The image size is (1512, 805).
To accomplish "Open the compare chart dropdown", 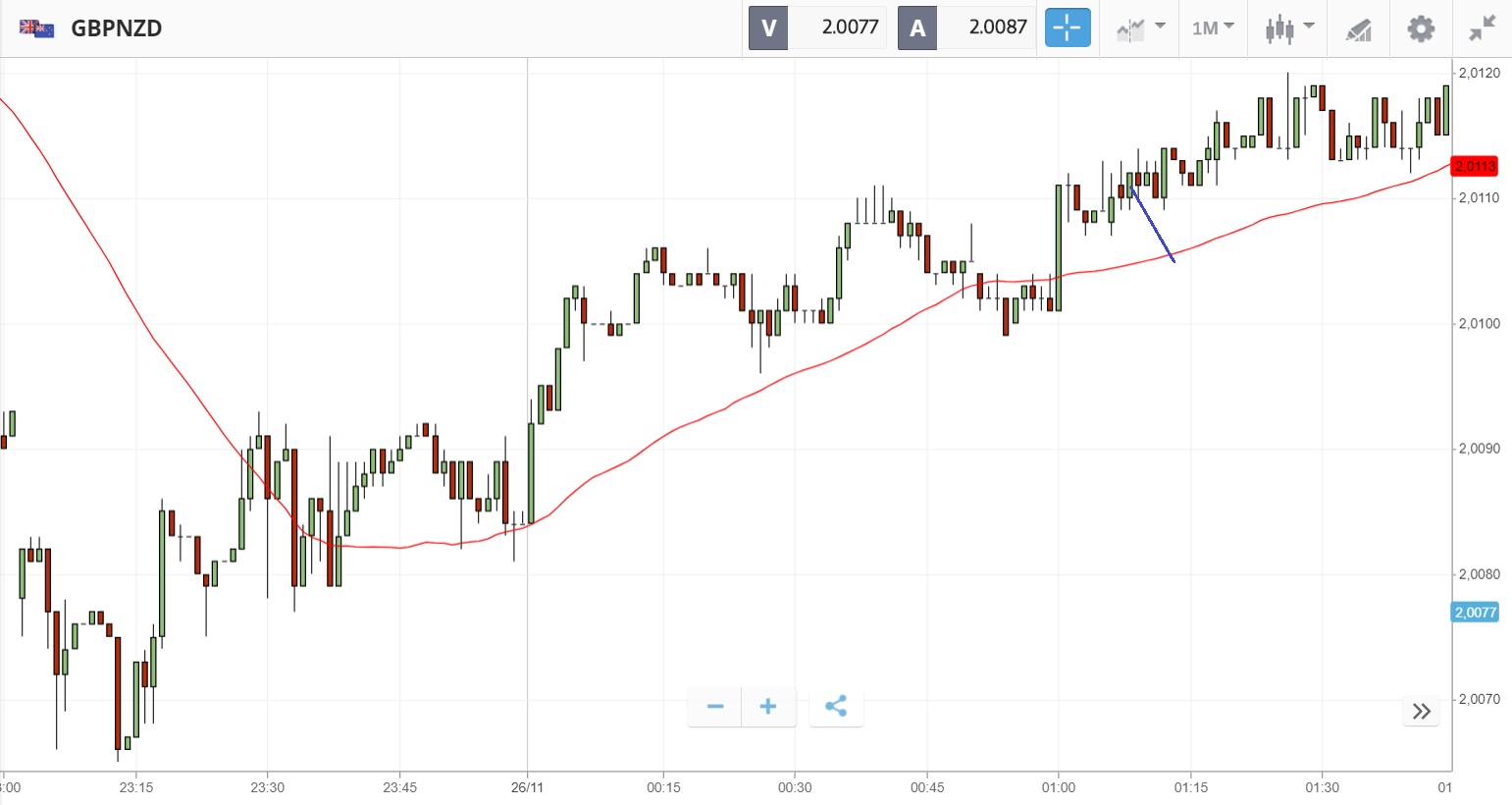I will 1140,27.
